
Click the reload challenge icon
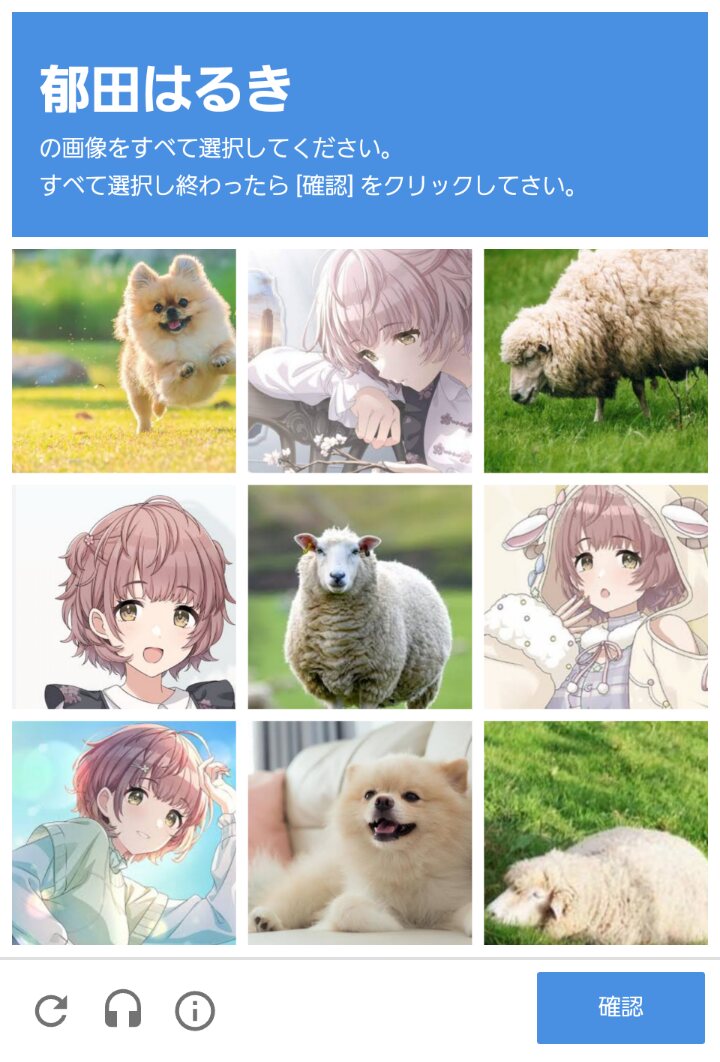(51, 1011)
